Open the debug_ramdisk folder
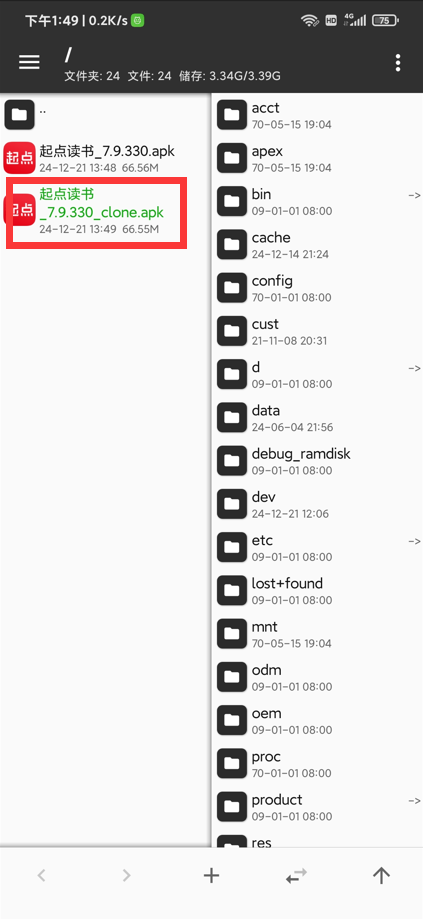Screen dimensions: 423x919 [x=317, y=461]
